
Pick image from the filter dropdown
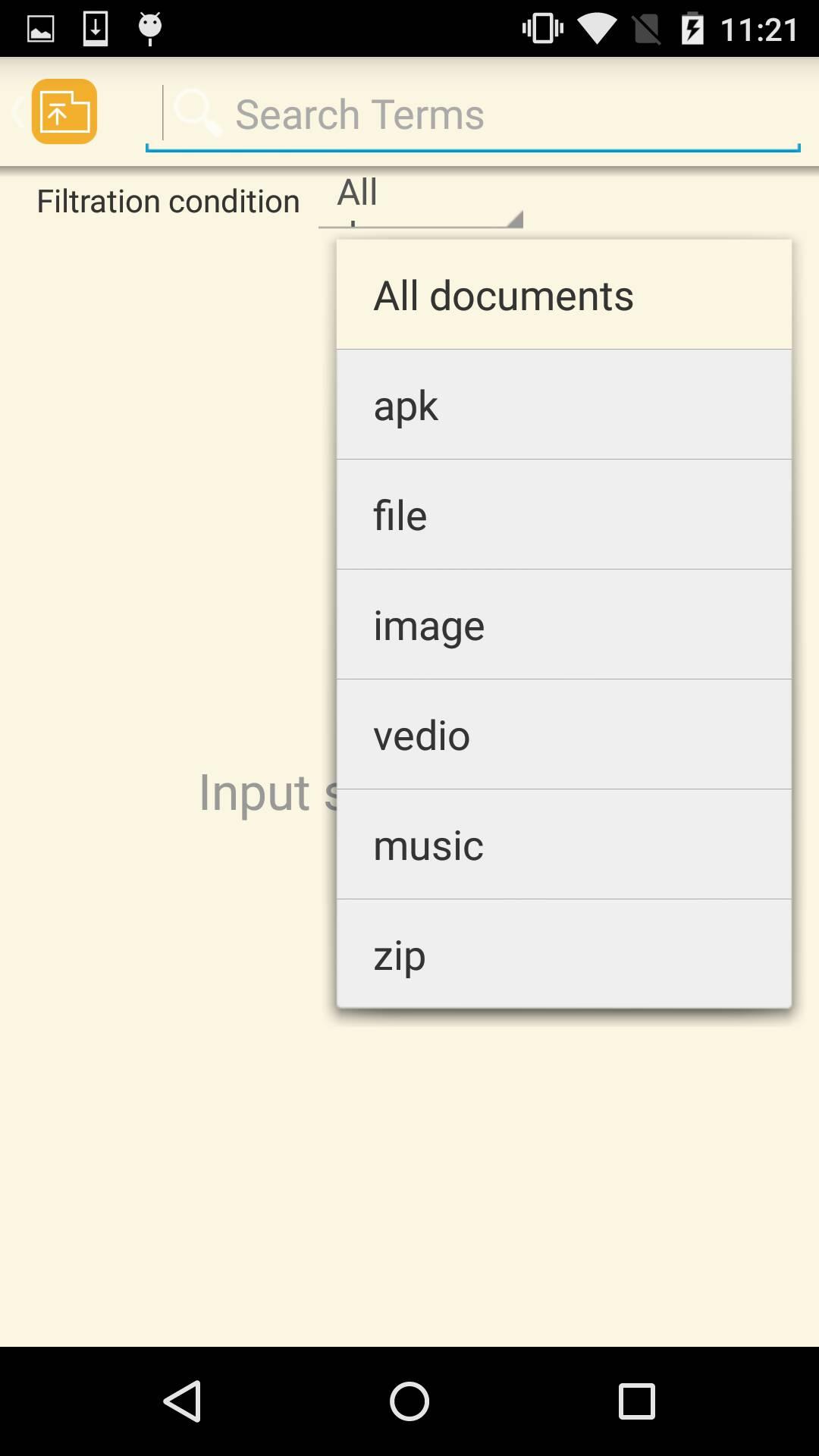(564, 625)
